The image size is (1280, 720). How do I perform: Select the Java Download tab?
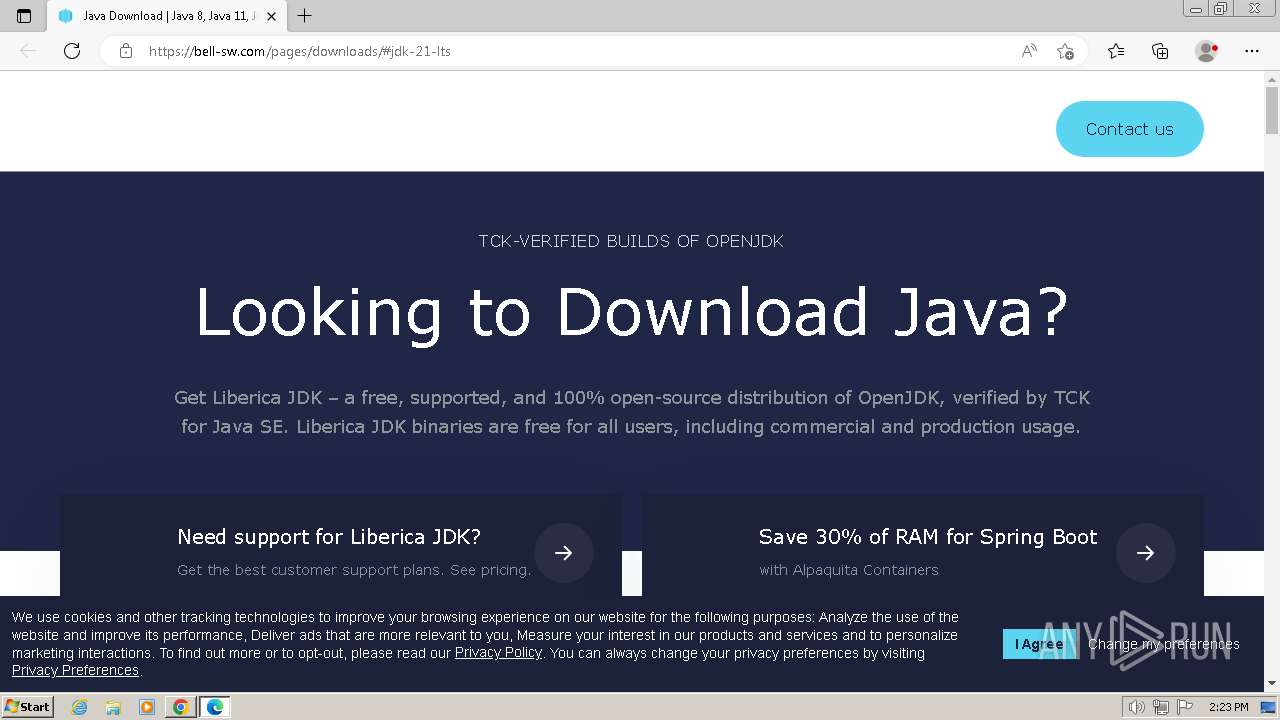point(167,16)
